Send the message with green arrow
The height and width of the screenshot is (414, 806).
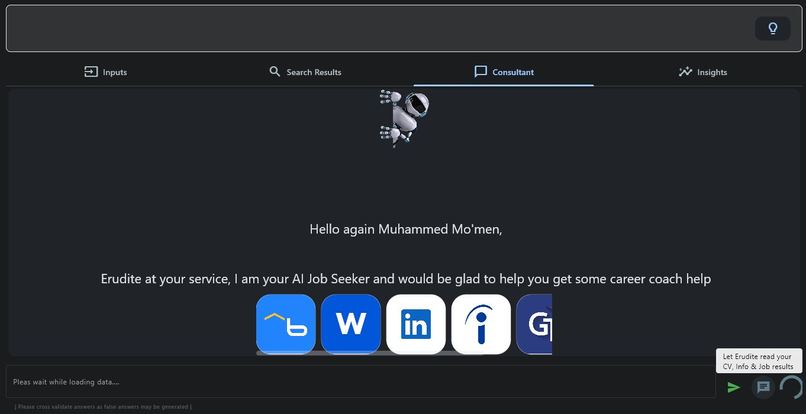click(x=734, y=387)
